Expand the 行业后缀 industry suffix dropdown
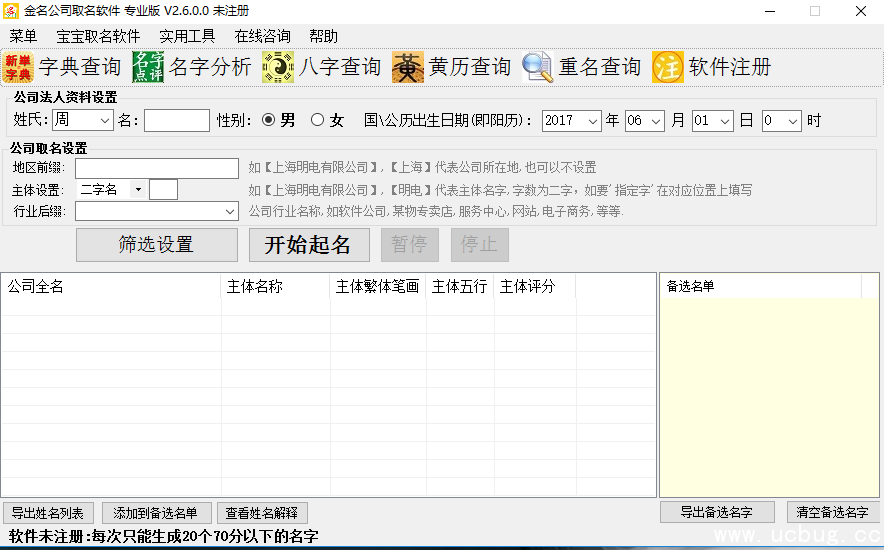Image resolution: width=884 pixels, height=550 pixels. [229, 211]
